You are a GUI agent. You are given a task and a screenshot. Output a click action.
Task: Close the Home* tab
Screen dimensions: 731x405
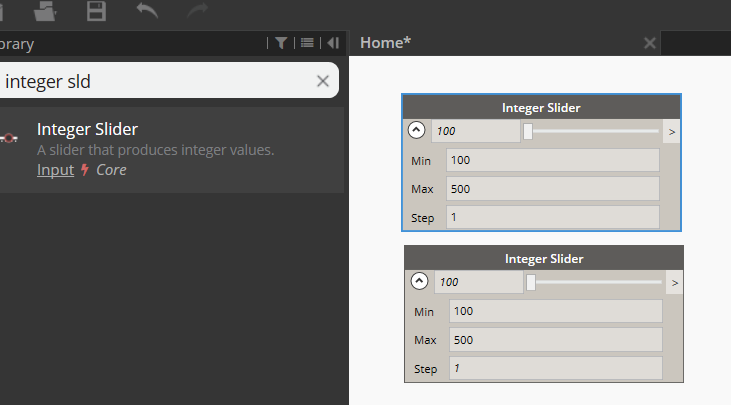[649, 43]
